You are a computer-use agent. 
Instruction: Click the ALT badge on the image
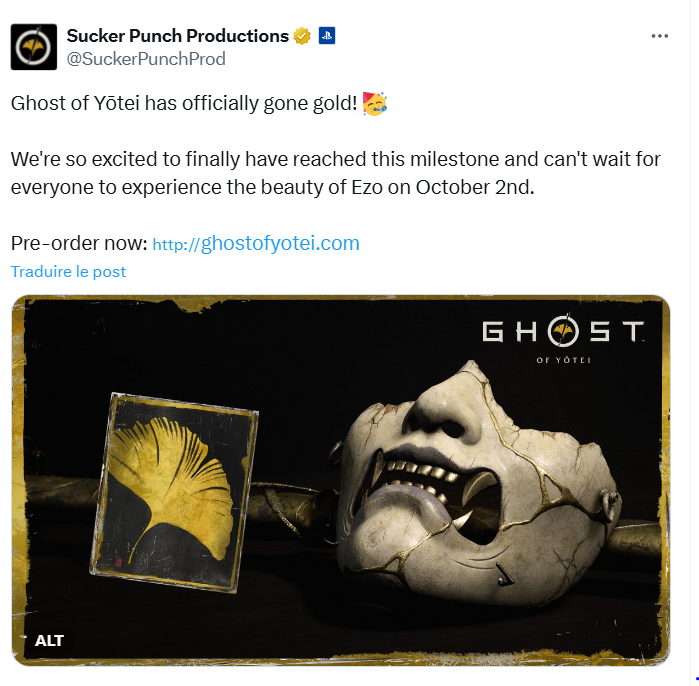pos(49,641)
